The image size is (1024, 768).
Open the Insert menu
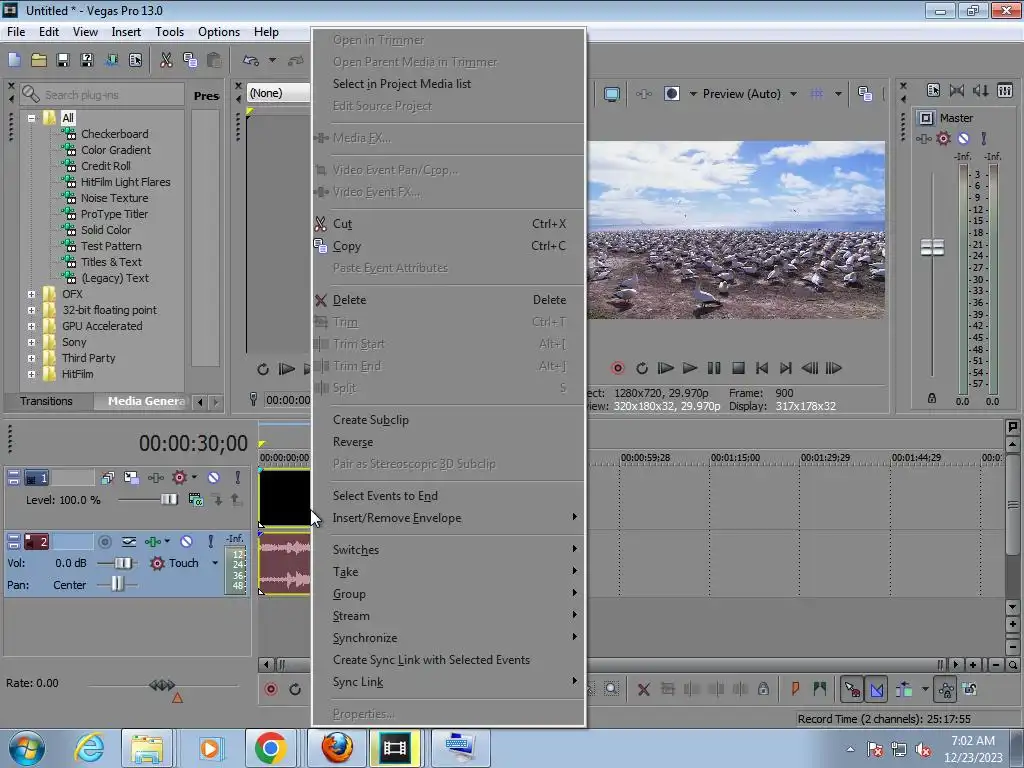tap(126, 31)
